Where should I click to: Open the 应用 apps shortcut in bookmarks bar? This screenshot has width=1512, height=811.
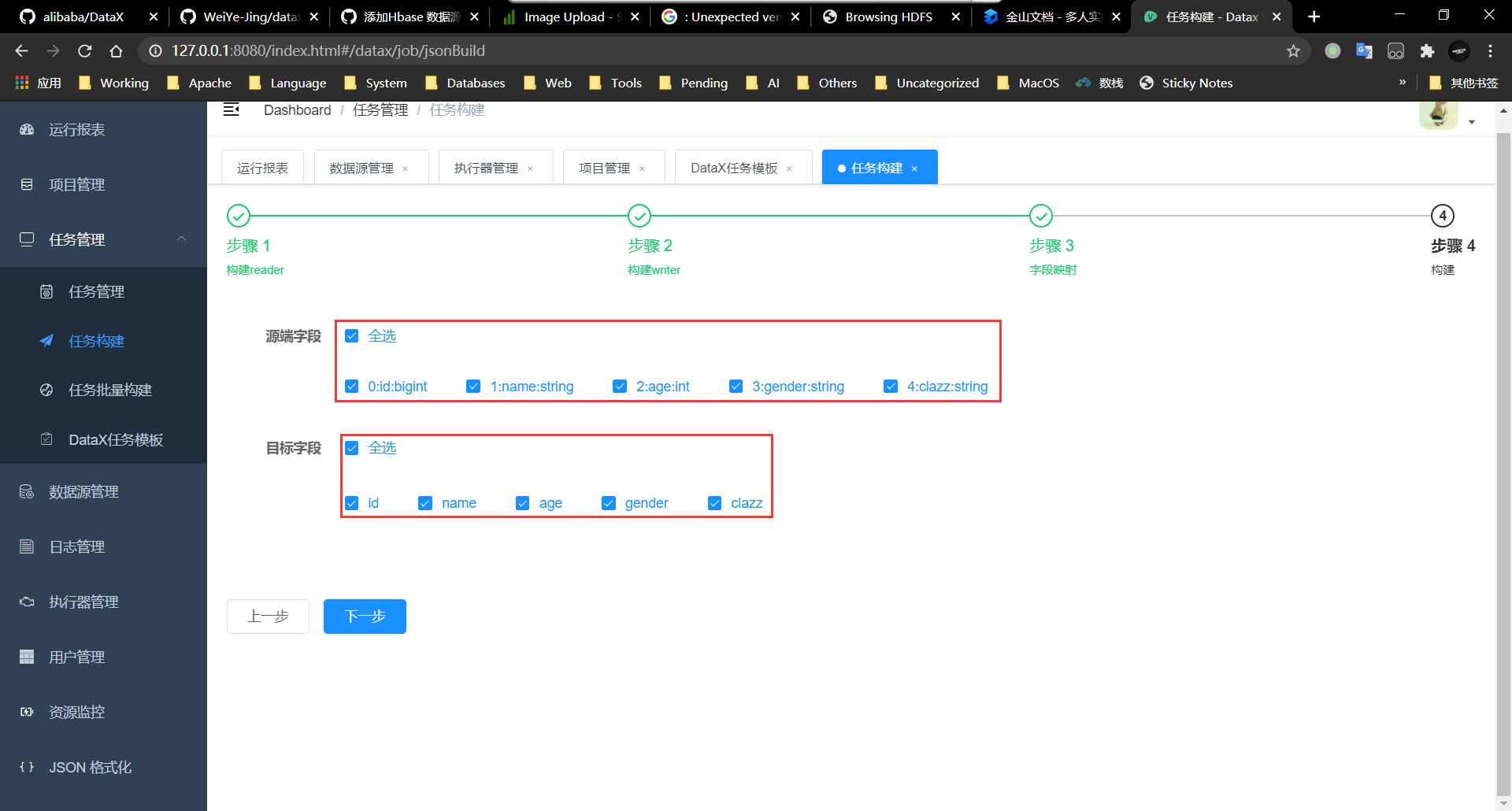[38, 83]
